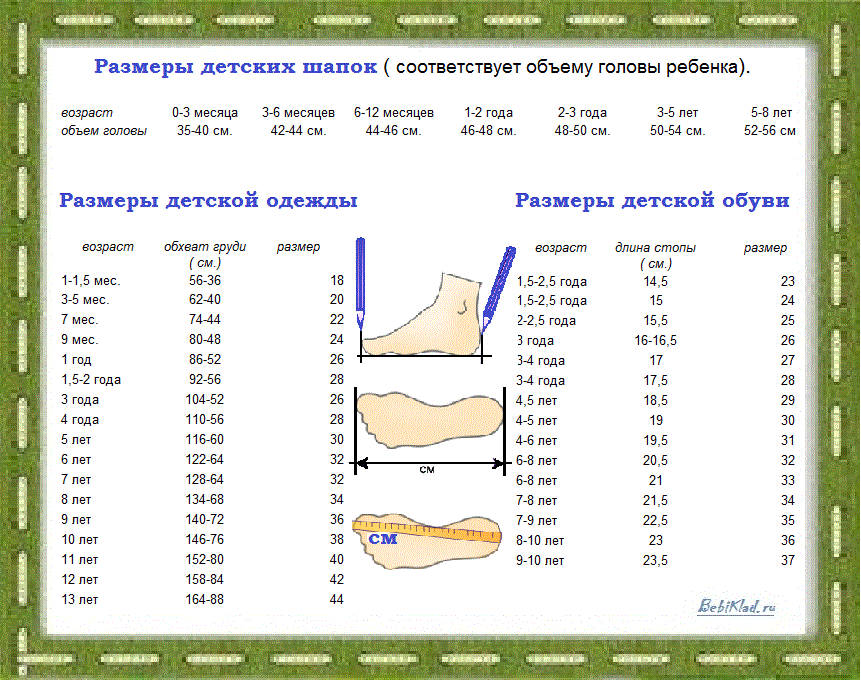The image size is (861, 681).
Task: Click the chest value '56-36'
Action: pyautogui.click(x=205, y=281)
